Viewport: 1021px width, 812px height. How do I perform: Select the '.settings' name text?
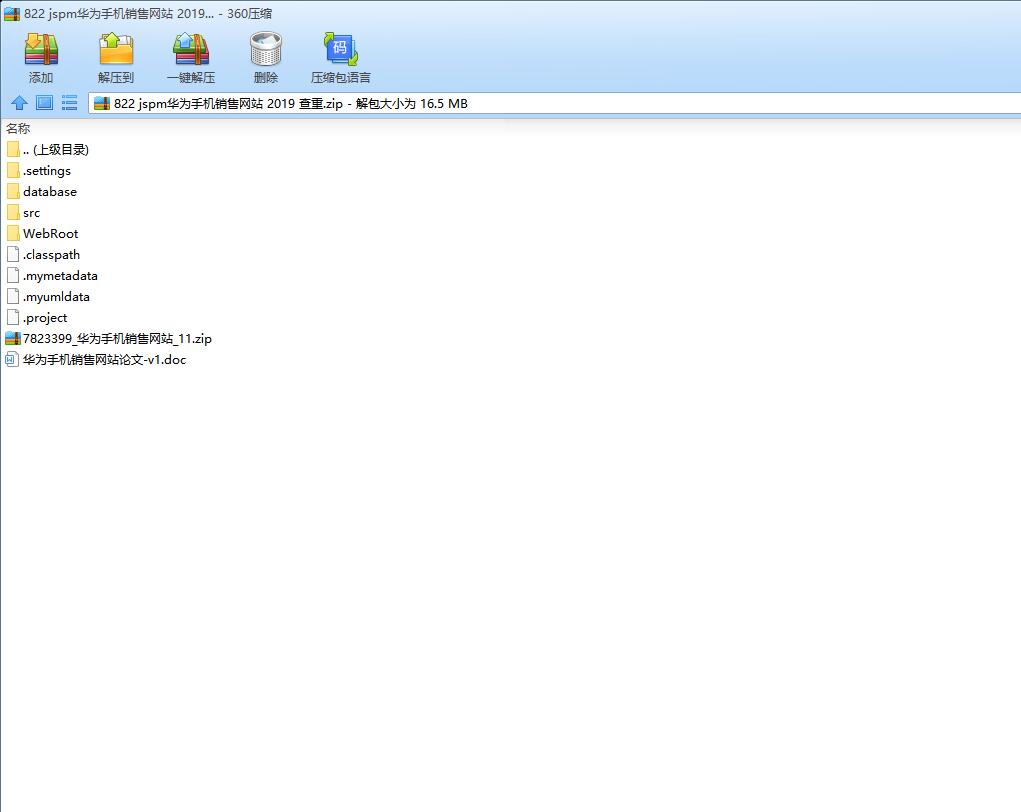click(x=47, y=171)
